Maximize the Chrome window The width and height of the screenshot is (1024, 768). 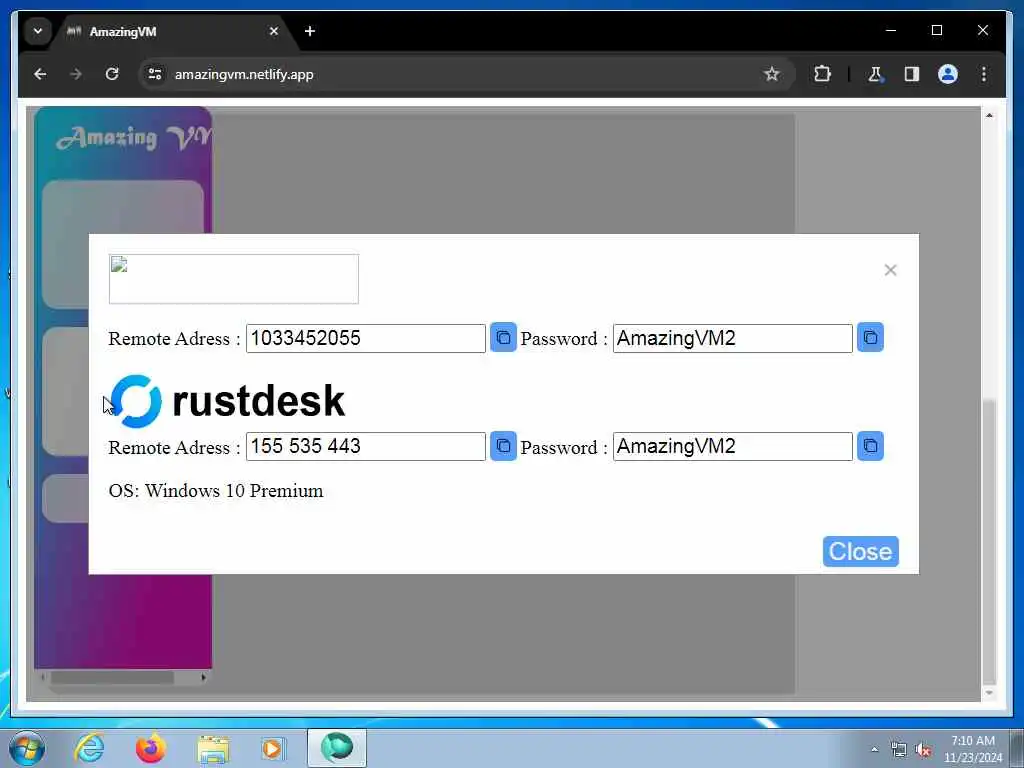[936, 30]
